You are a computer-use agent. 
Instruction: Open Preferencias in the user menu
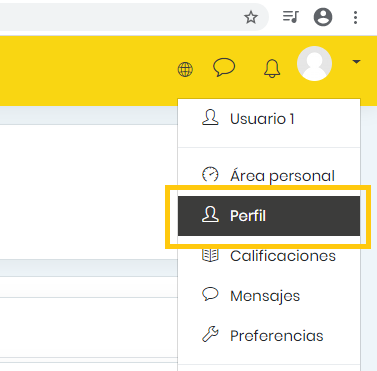pyautogui.click(x=269, y=336)
